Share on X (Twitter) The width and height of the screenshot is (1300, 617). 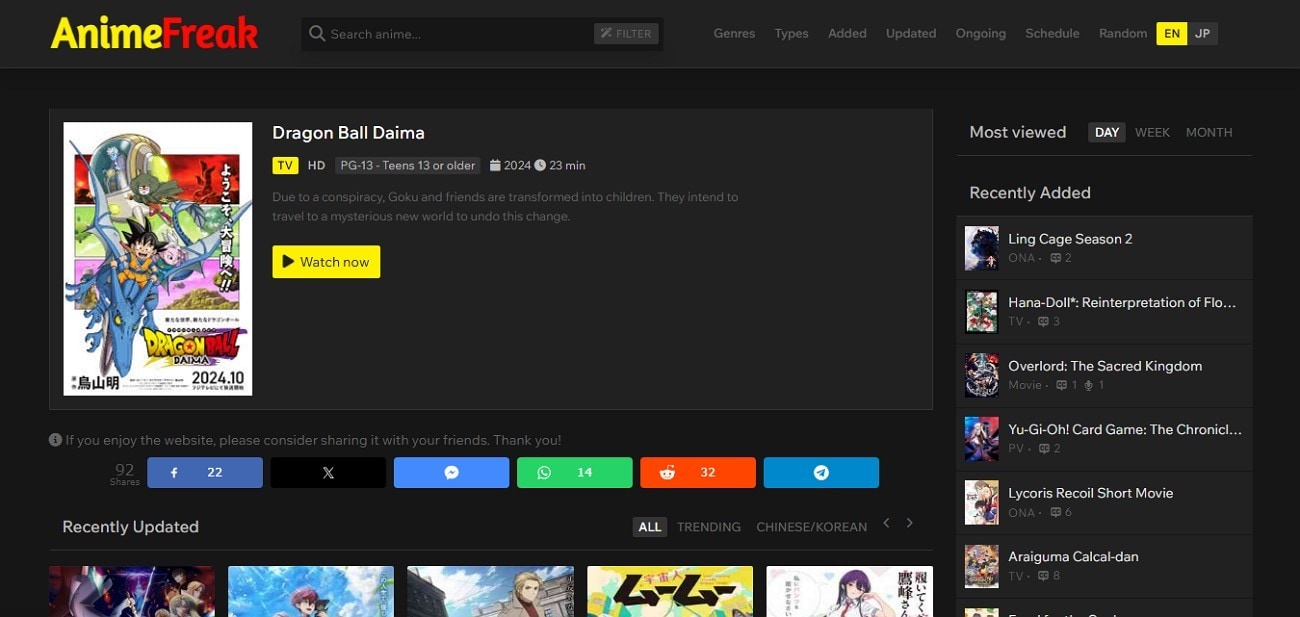(328, 472)
